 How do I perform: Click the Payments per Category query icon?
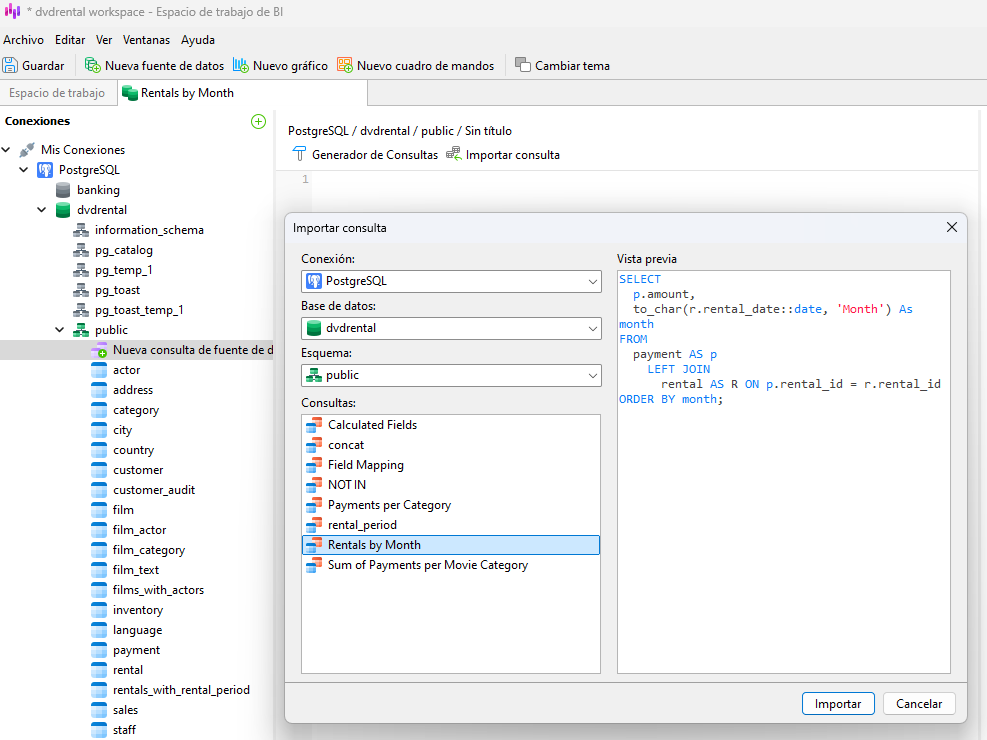coord(314,505)
